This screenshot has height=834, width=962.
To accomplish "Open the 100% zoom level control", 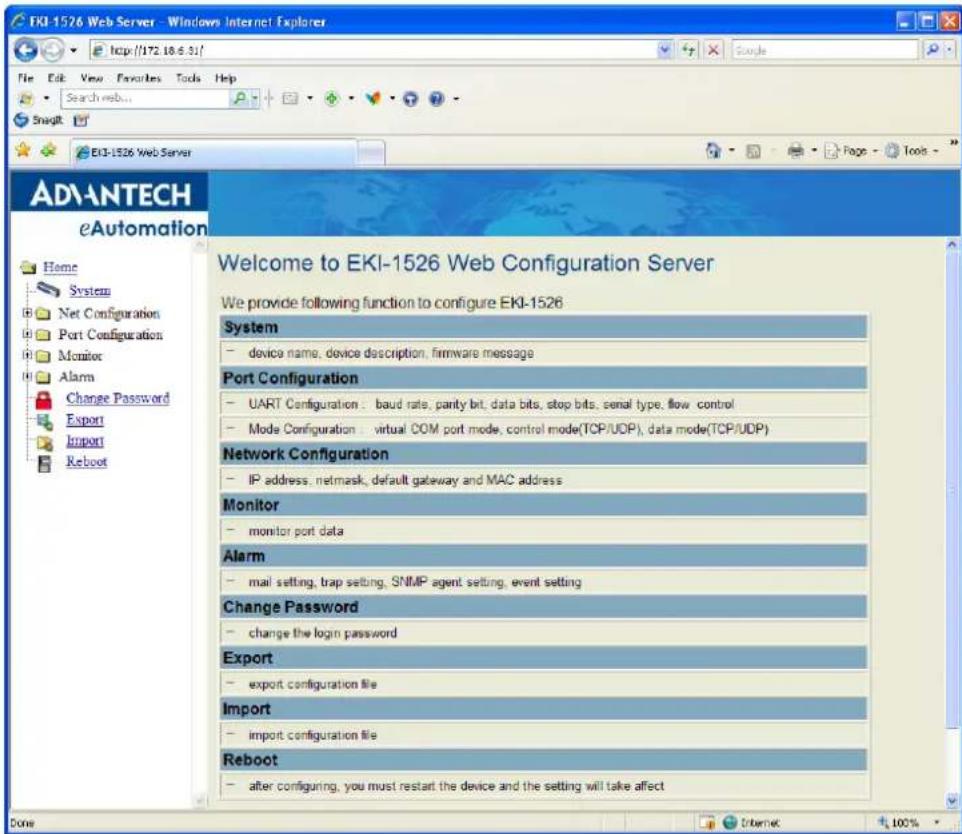I will [x=907, y=822].
